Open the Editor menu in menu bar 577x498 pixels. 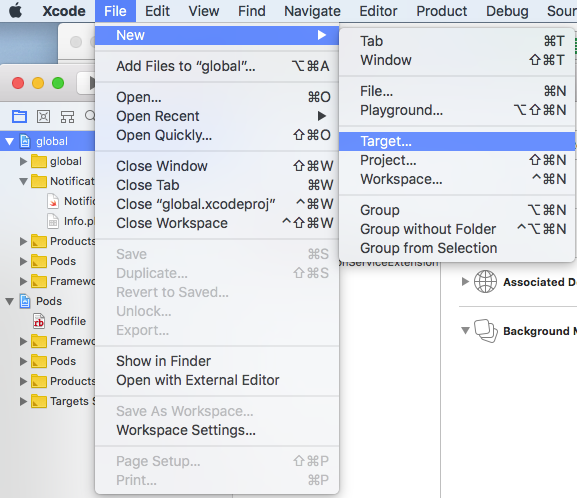(x=378, y=11)
